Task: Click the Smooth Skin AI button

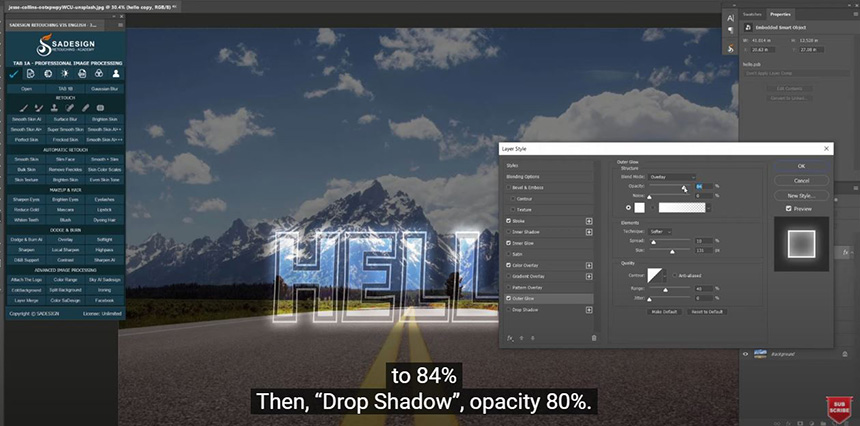Action: [27, 119]
